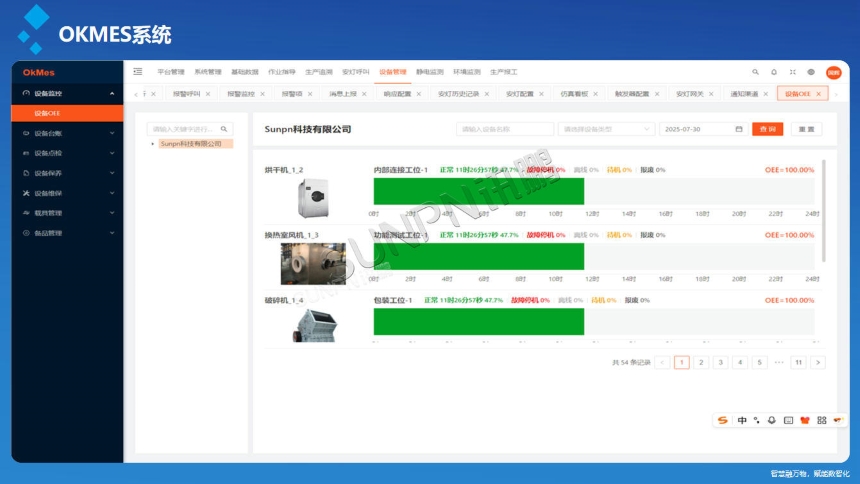Close the active 设备OEE tab
Screen dimensions: 860x484
(818, 94)
